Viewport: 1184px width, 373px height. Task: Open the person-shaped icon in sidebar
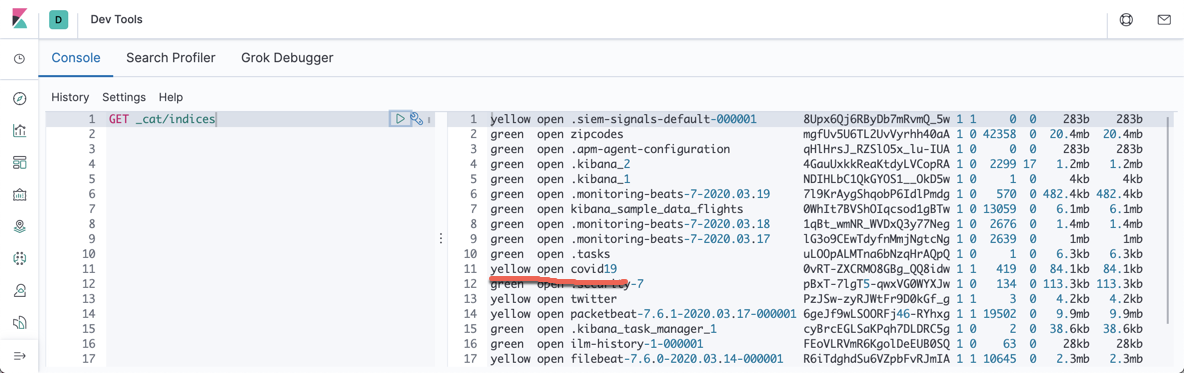[20, 290]
